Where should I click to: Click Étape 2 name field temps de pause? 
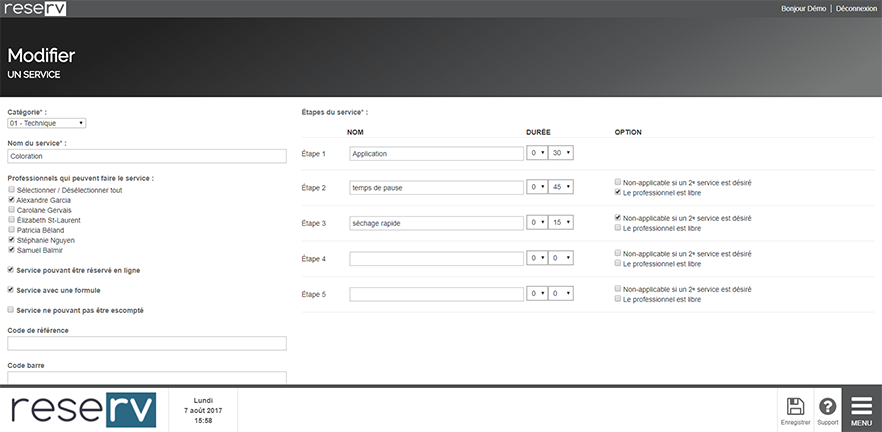436,188
